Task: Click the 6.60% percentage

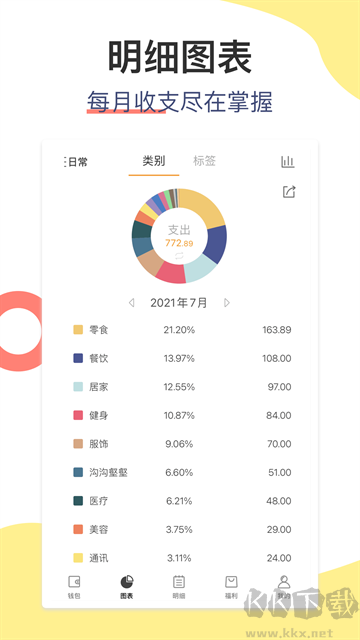Action: coord(179,473)
